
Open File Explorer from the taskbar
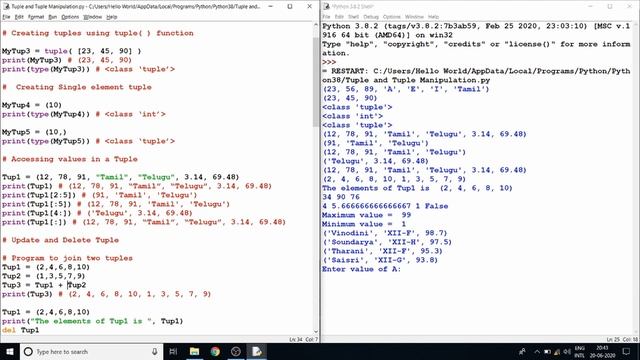[194, 351]
